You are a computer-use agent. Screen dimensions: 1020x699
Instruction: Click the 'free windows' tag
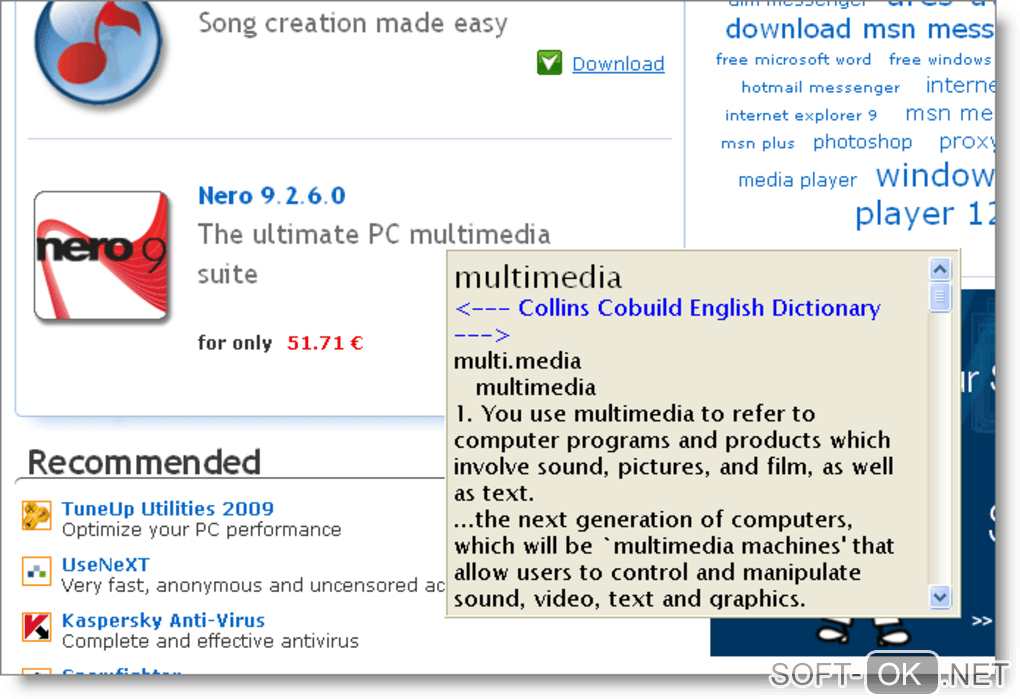940,60
